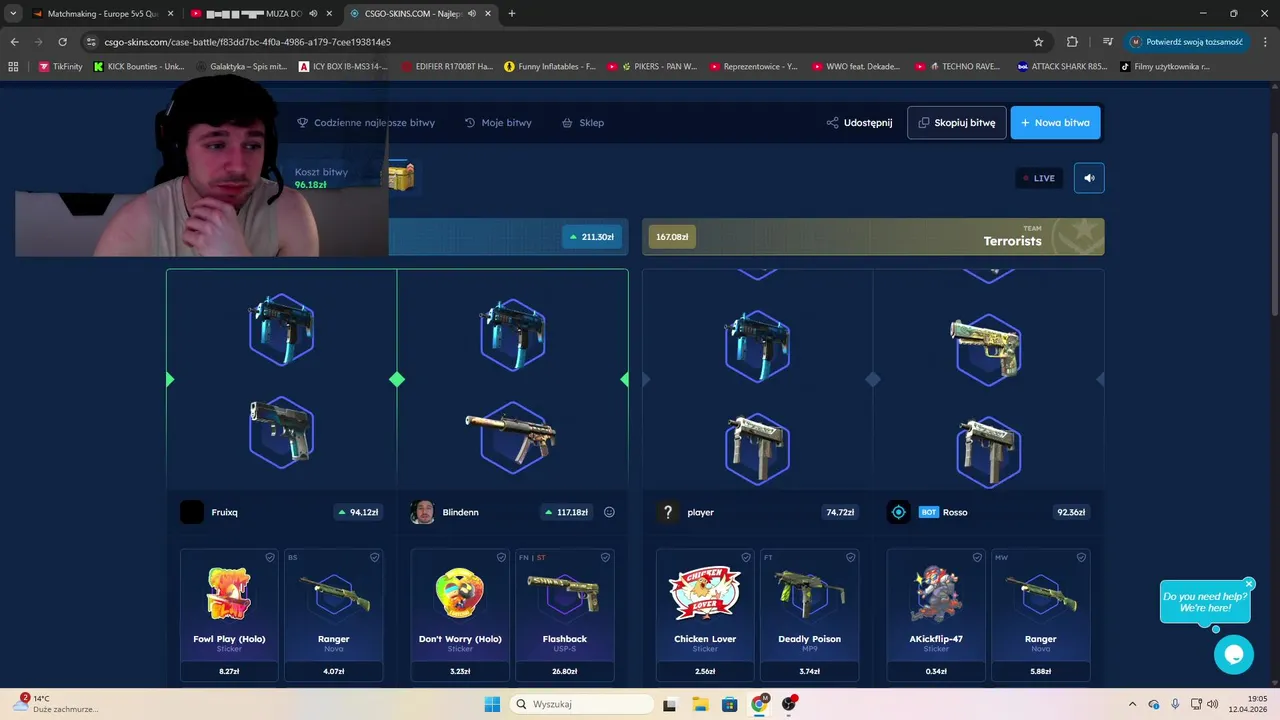Open the Moje bitwy tab

(x=498, y=123)
